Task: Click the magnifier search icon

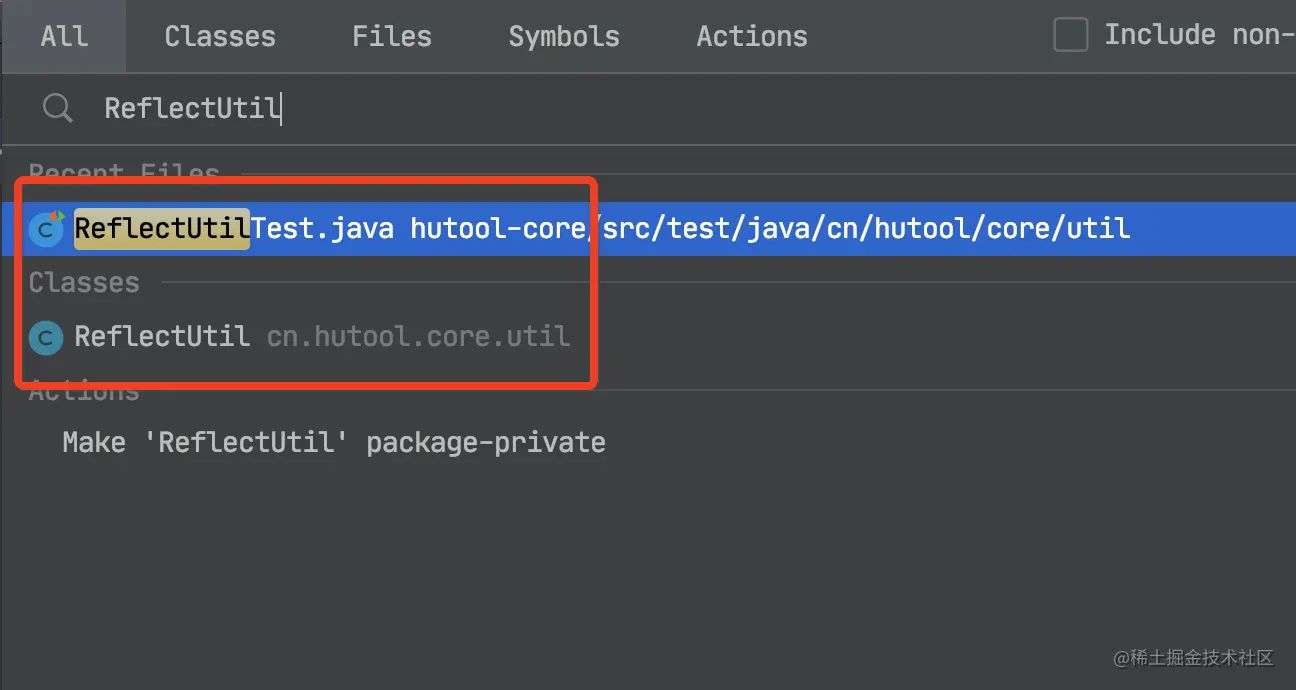Action: tap(58, 107)
